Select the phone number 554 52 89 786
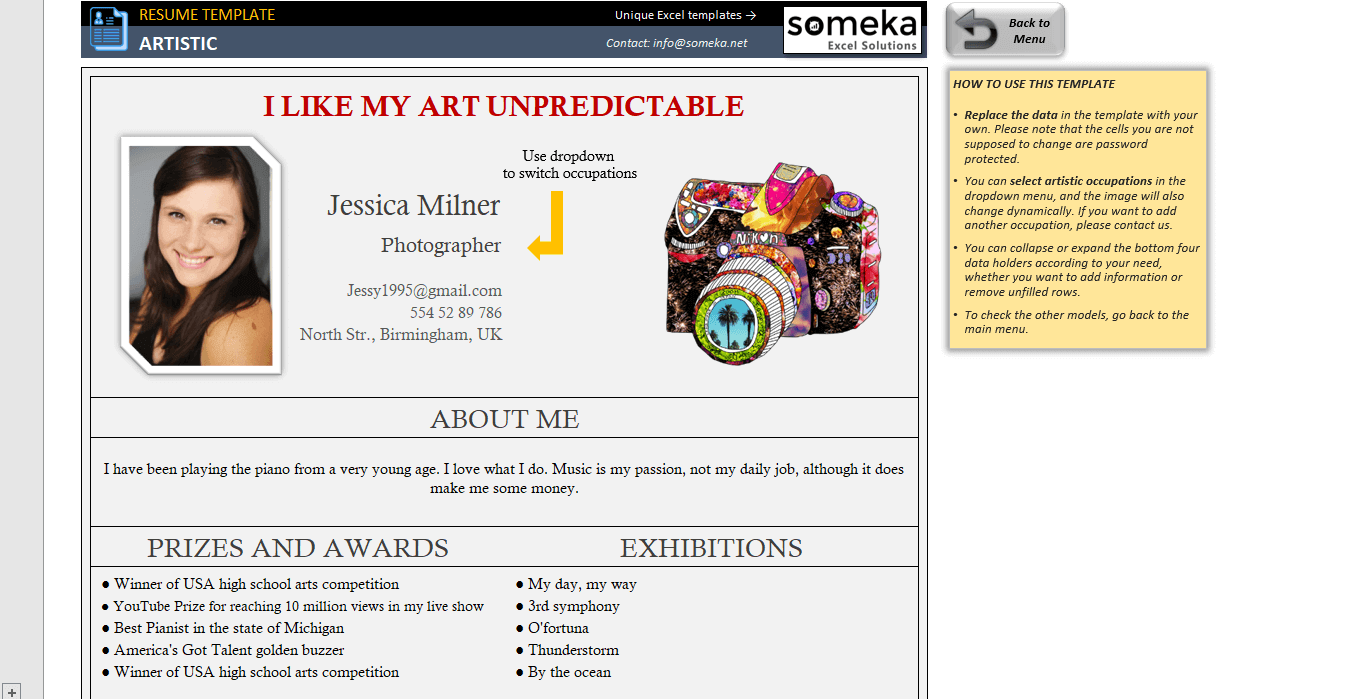 [455, 313]
